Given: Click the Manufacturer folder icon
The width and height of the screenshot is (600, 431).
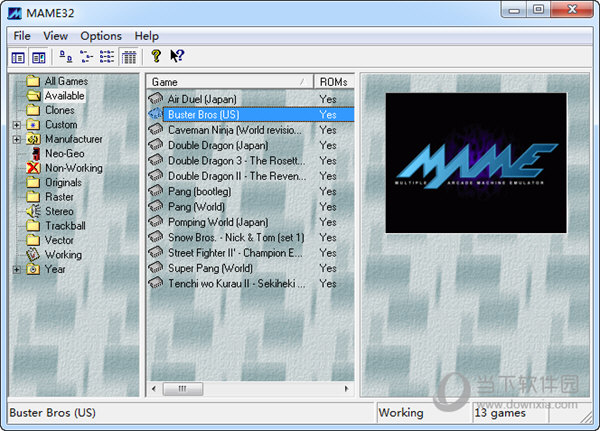Looking at the screenshot, I should 33,139.
